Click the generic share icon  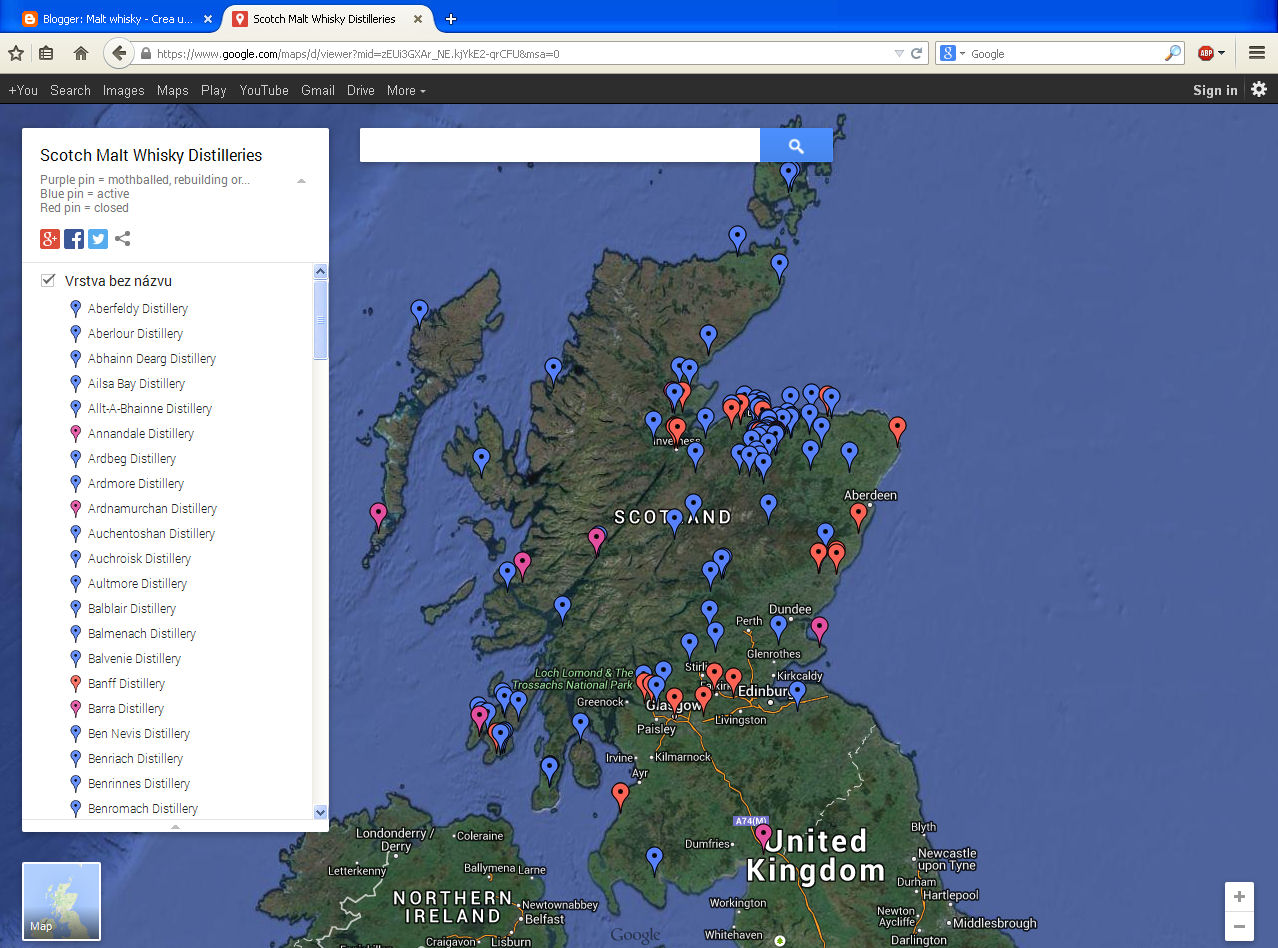pyautogui.click(x=122, y=239)
